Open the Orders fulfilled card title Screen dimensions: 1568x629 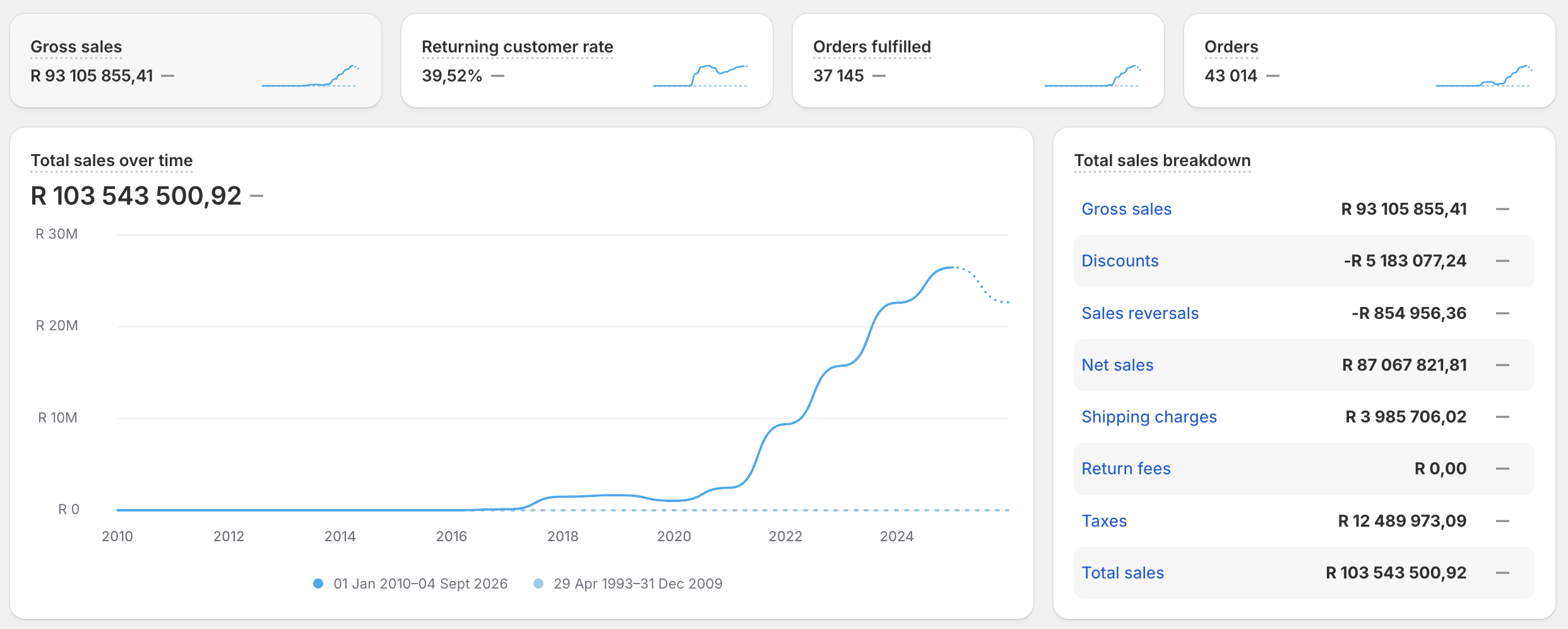pos(872,47)
